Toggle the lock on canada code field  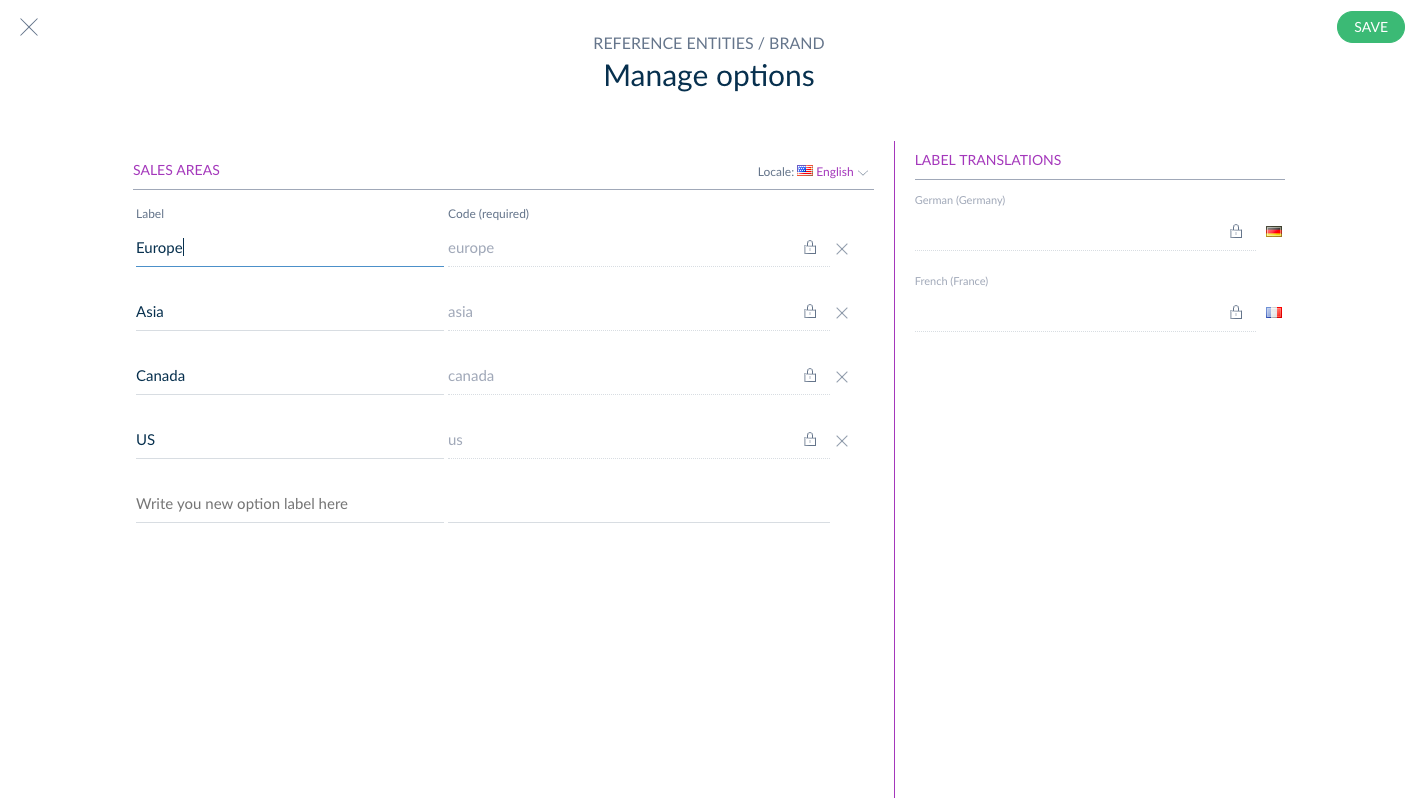[810, 375]
